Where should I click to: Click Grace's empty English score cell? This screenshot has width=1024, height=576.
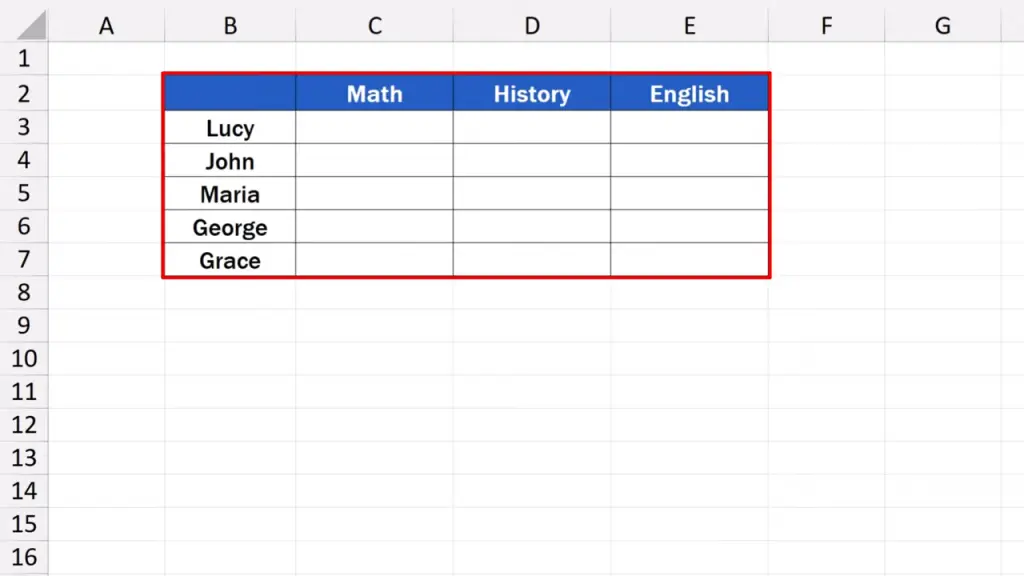[x=689, y=260]
